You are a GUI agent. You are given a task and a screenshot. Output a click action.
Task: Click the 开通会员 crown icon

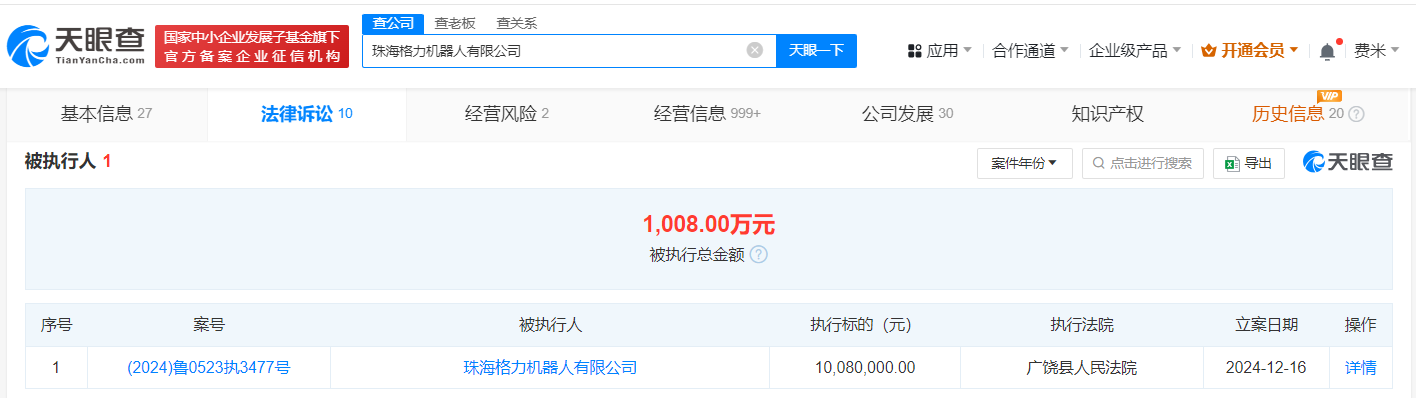(x=1208, y=50)
